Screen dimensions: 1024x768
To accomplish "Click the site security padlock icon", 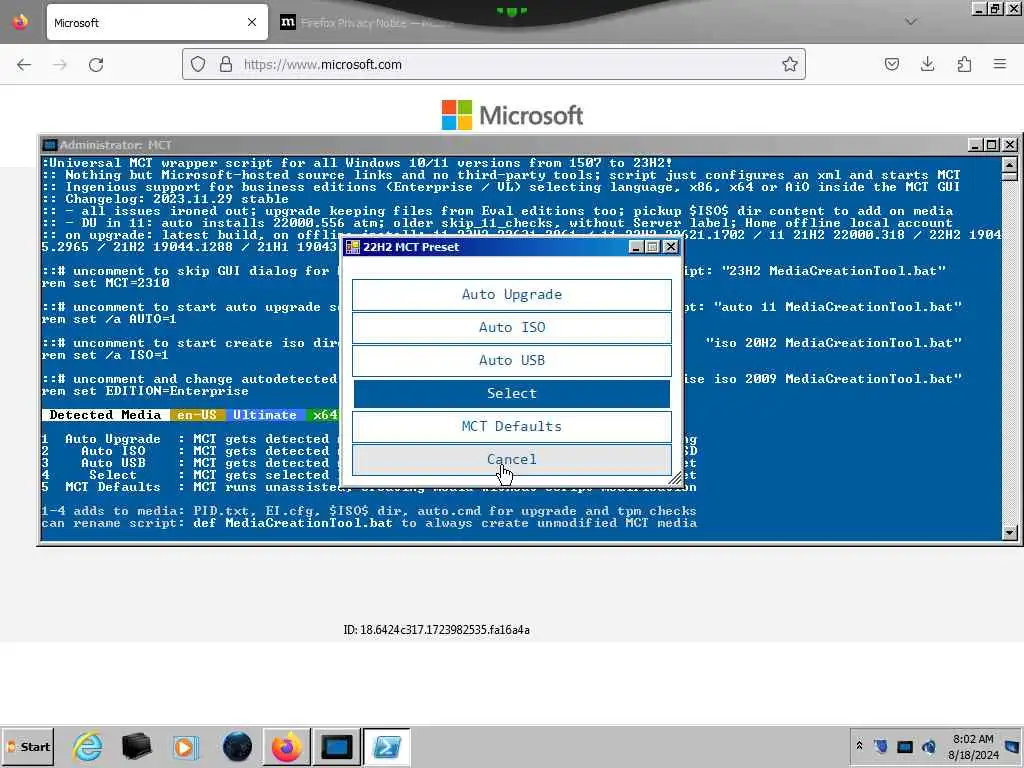I will coord(226,64).
